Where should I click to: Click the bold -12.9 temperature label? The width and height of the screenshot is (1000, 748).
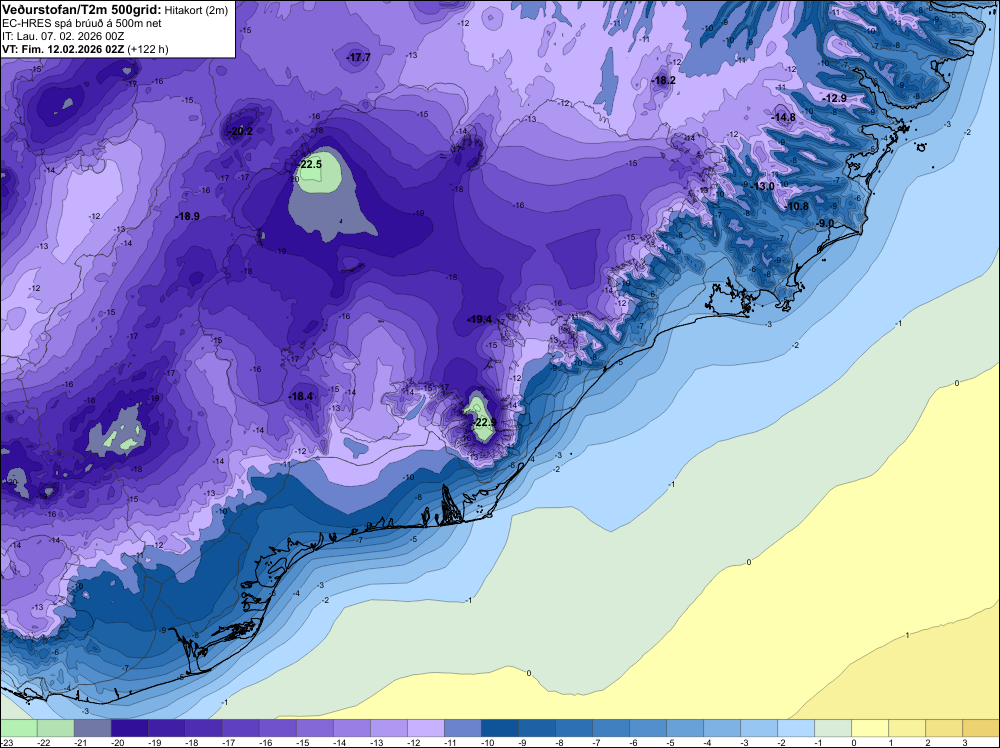(835, 98)
